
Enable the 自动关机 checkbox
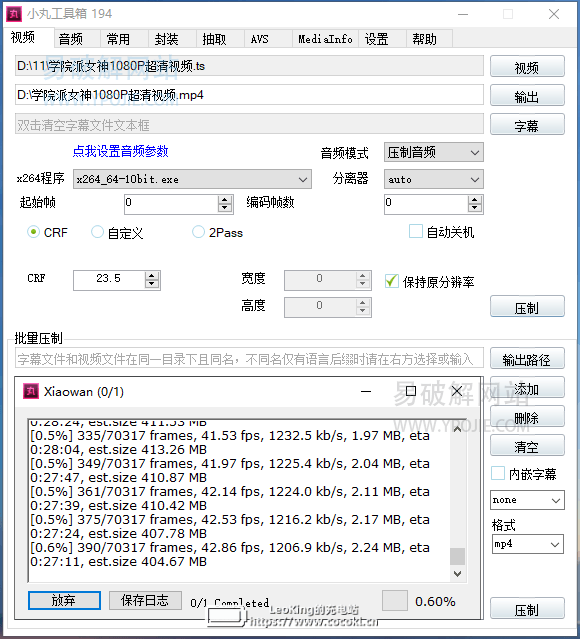(416, 231)
